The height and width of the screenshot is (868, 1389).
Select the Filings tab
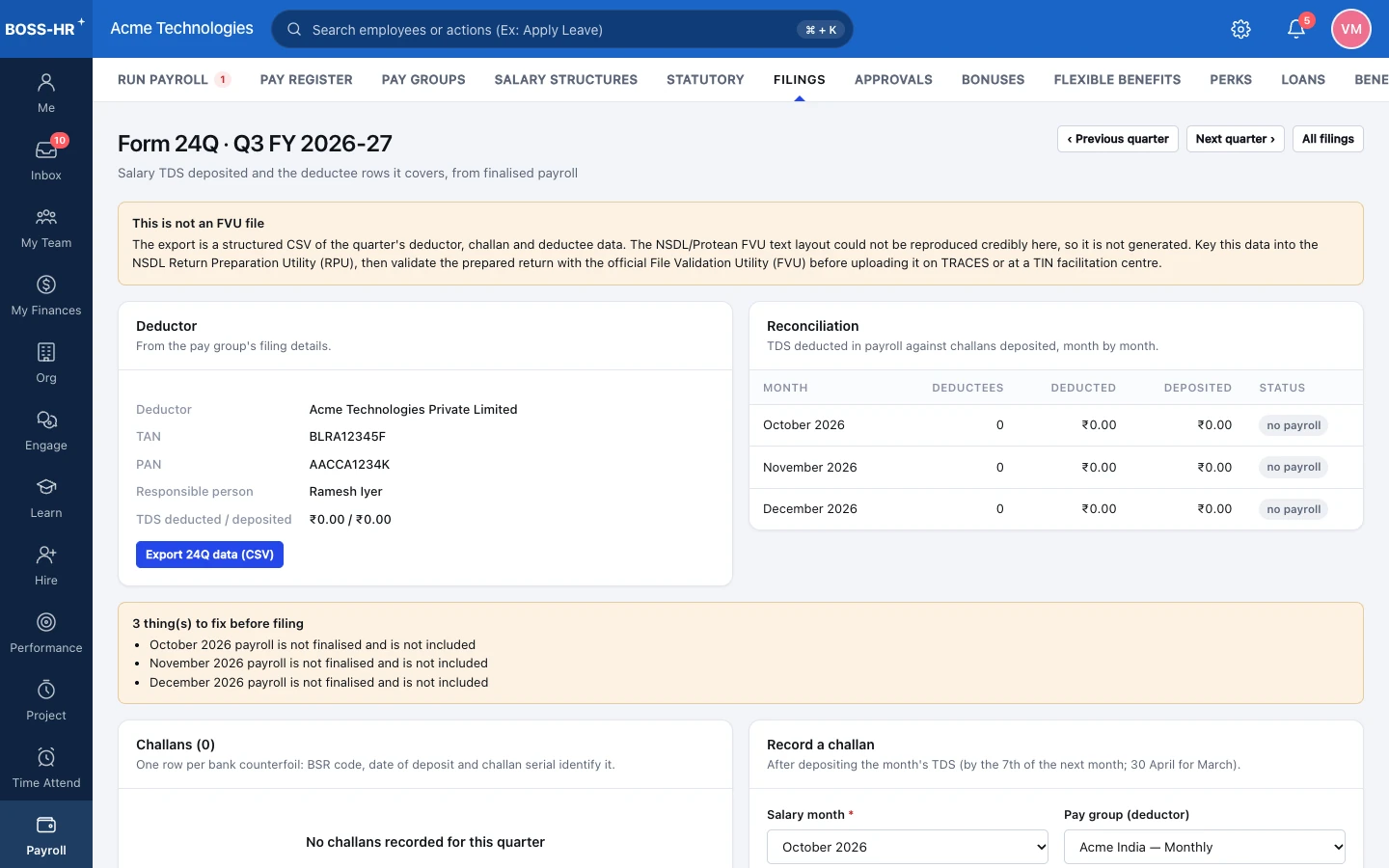tap(800, 80)
